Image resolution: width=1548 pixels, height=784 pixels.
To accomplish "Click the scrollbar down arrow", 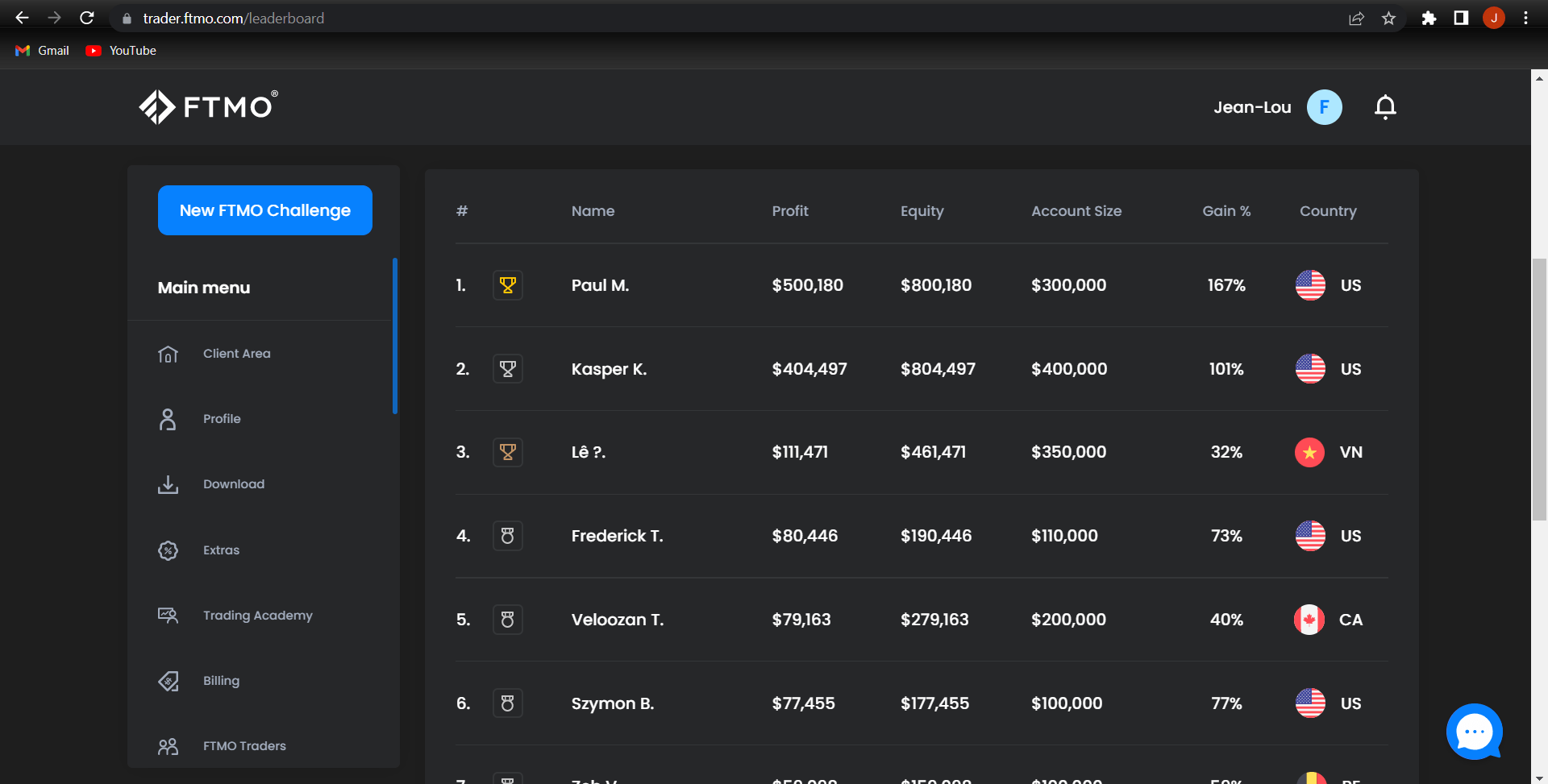I will 1539,774.
